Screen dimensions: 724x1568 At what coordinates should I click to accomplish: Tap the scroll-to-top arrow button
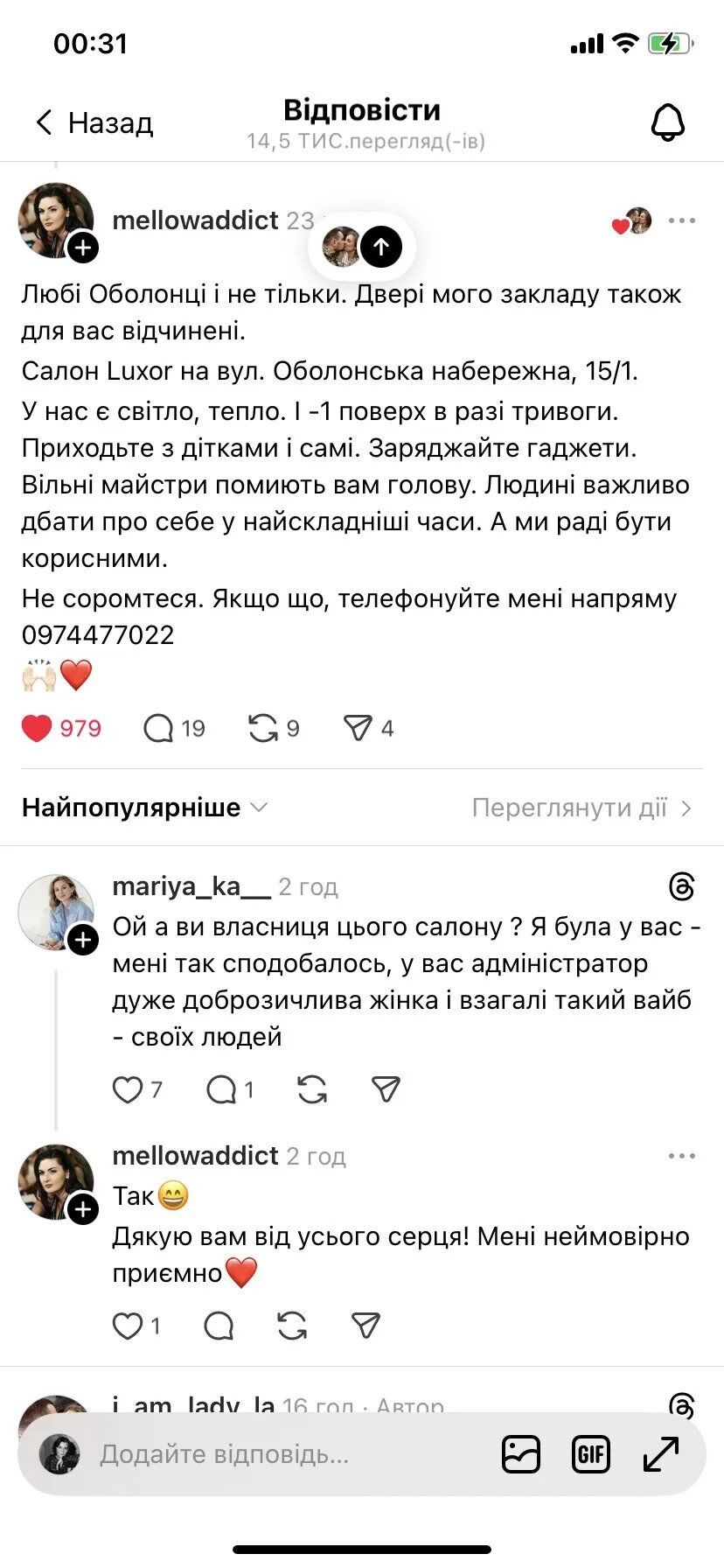[x=380, y=247]
